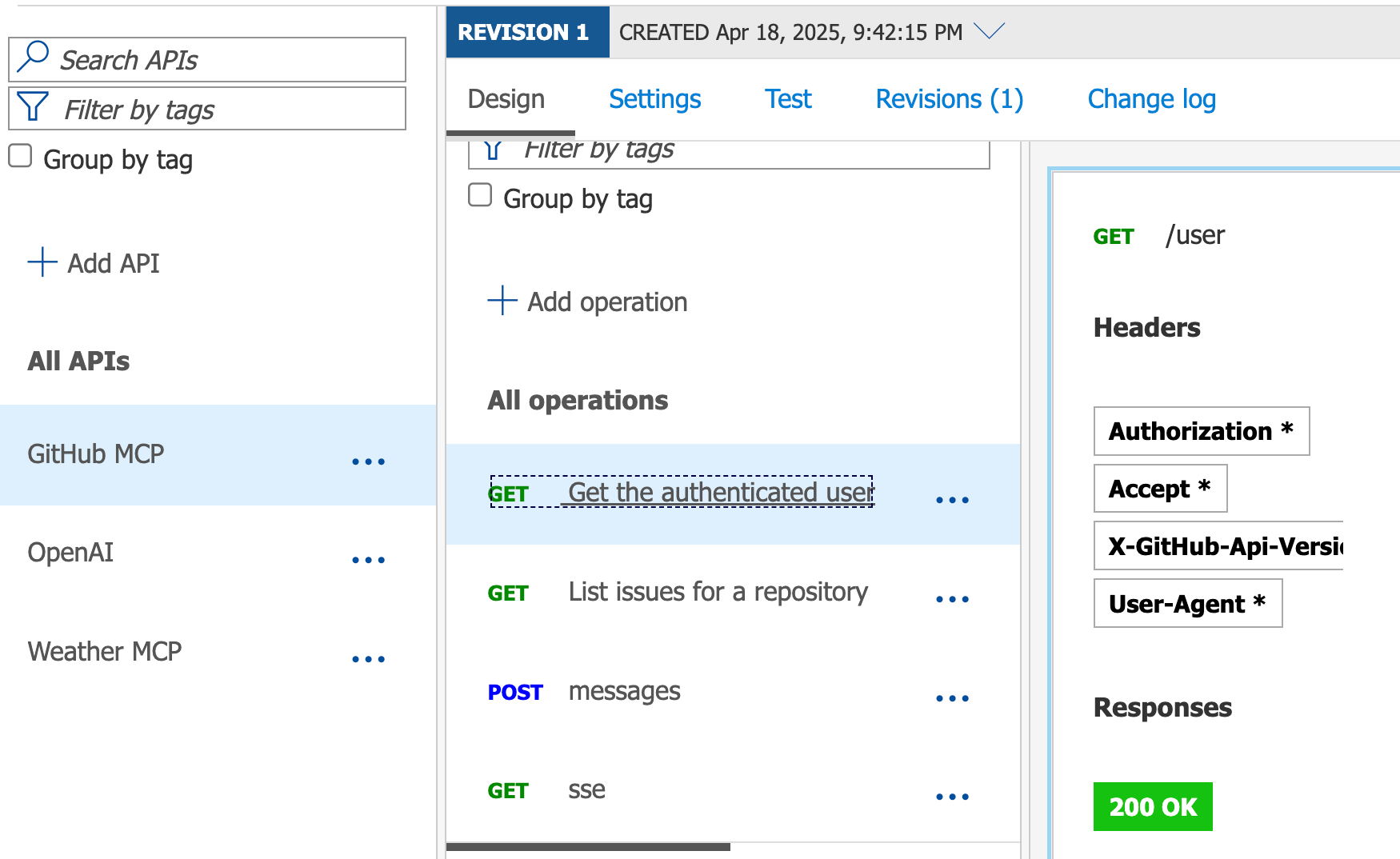
Task: Click the Responses section title
Action: click(x=1162, y=708)
